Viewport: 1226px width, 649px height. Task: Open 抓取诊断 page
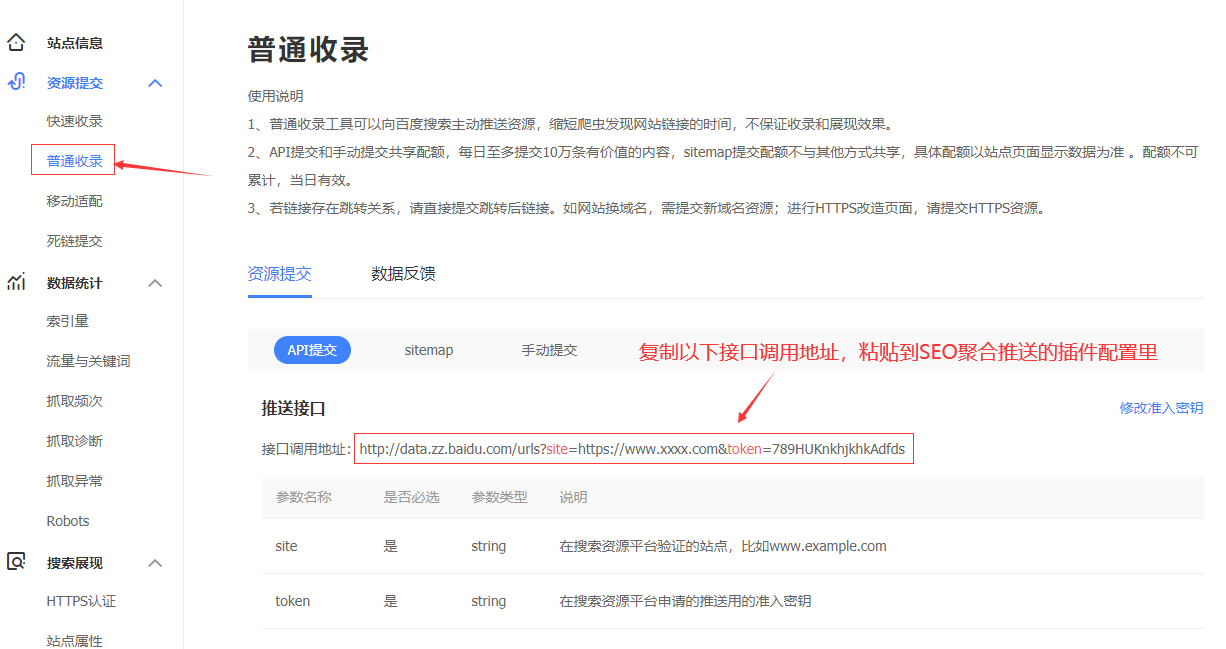pyautogui.click(x=75, y=441)
